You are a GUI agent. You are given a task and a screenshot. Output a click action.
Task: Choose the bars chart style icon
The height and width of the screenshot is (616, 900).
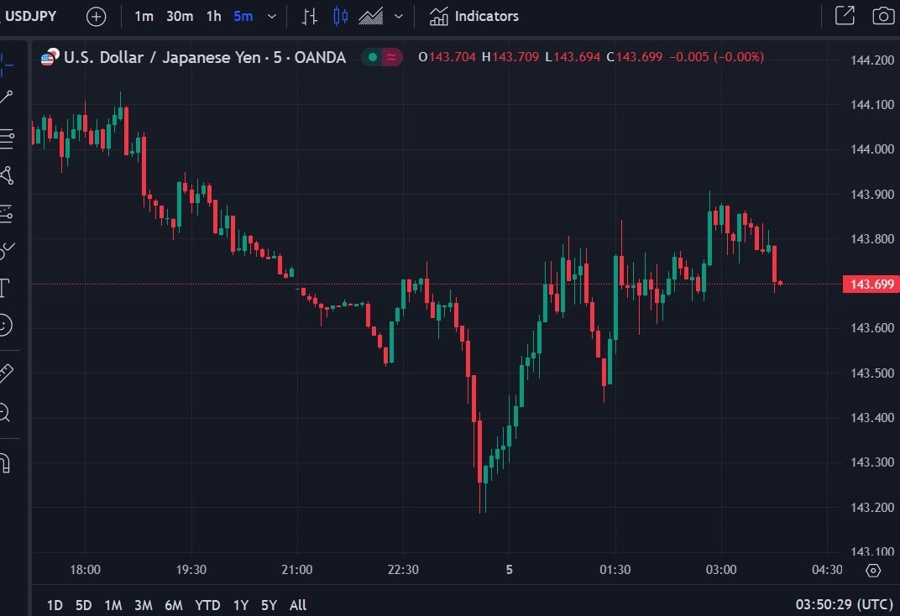[x=309, y=17]
